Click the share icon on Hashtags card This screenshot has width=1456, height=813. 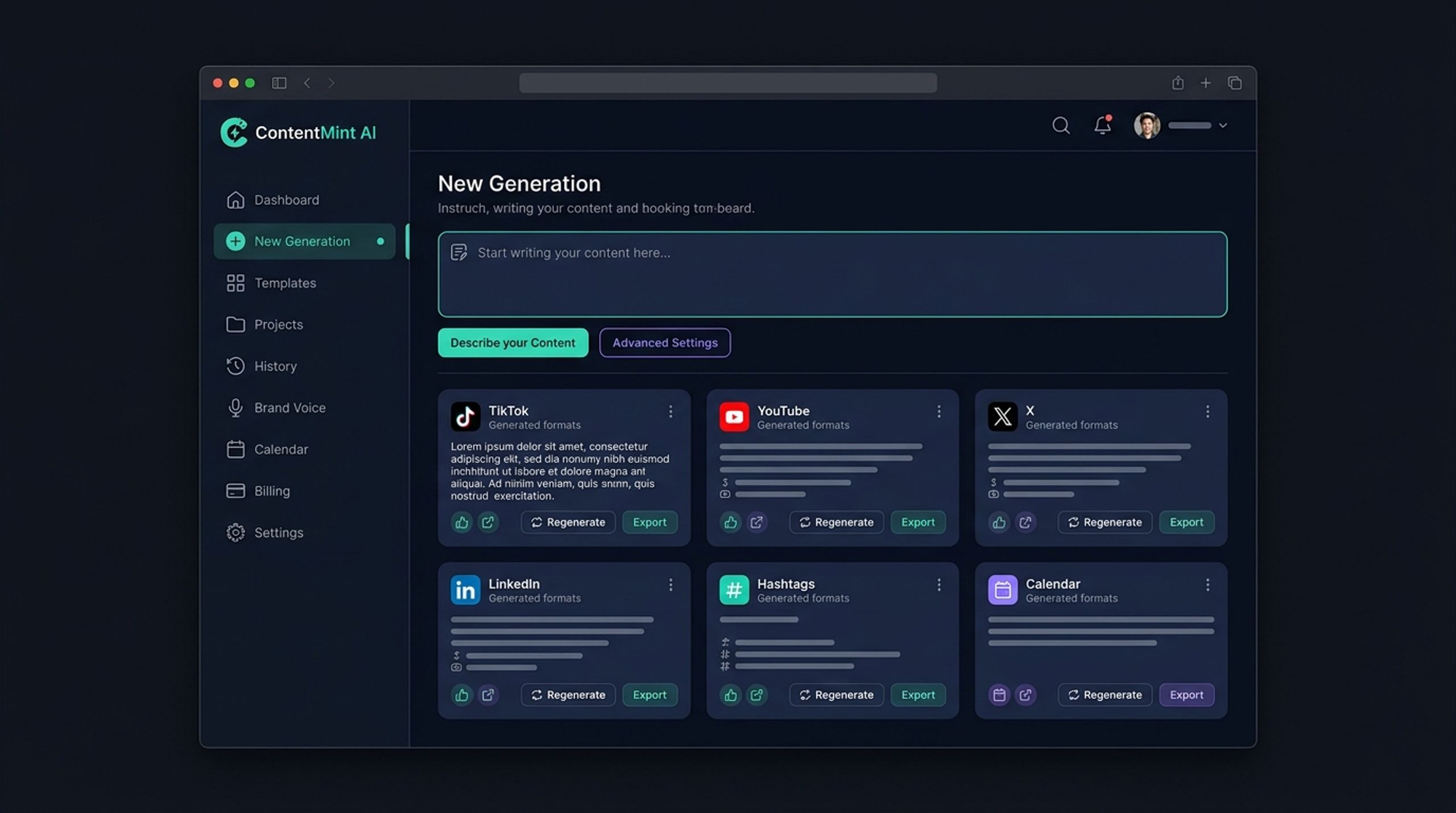pos(756,695)
